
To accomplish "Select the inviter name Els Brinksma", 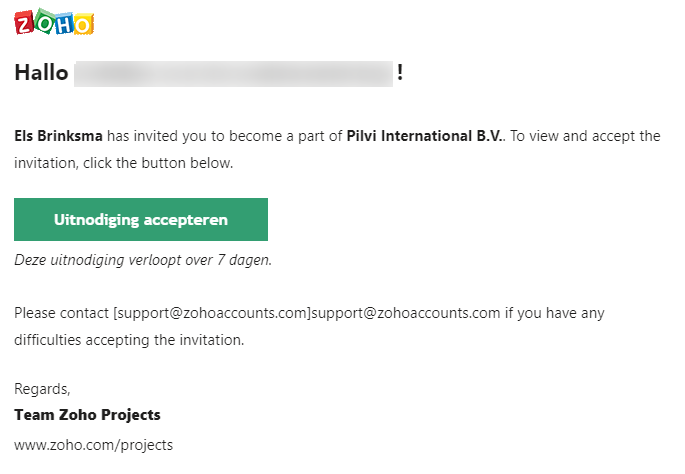I will (59, 136).
